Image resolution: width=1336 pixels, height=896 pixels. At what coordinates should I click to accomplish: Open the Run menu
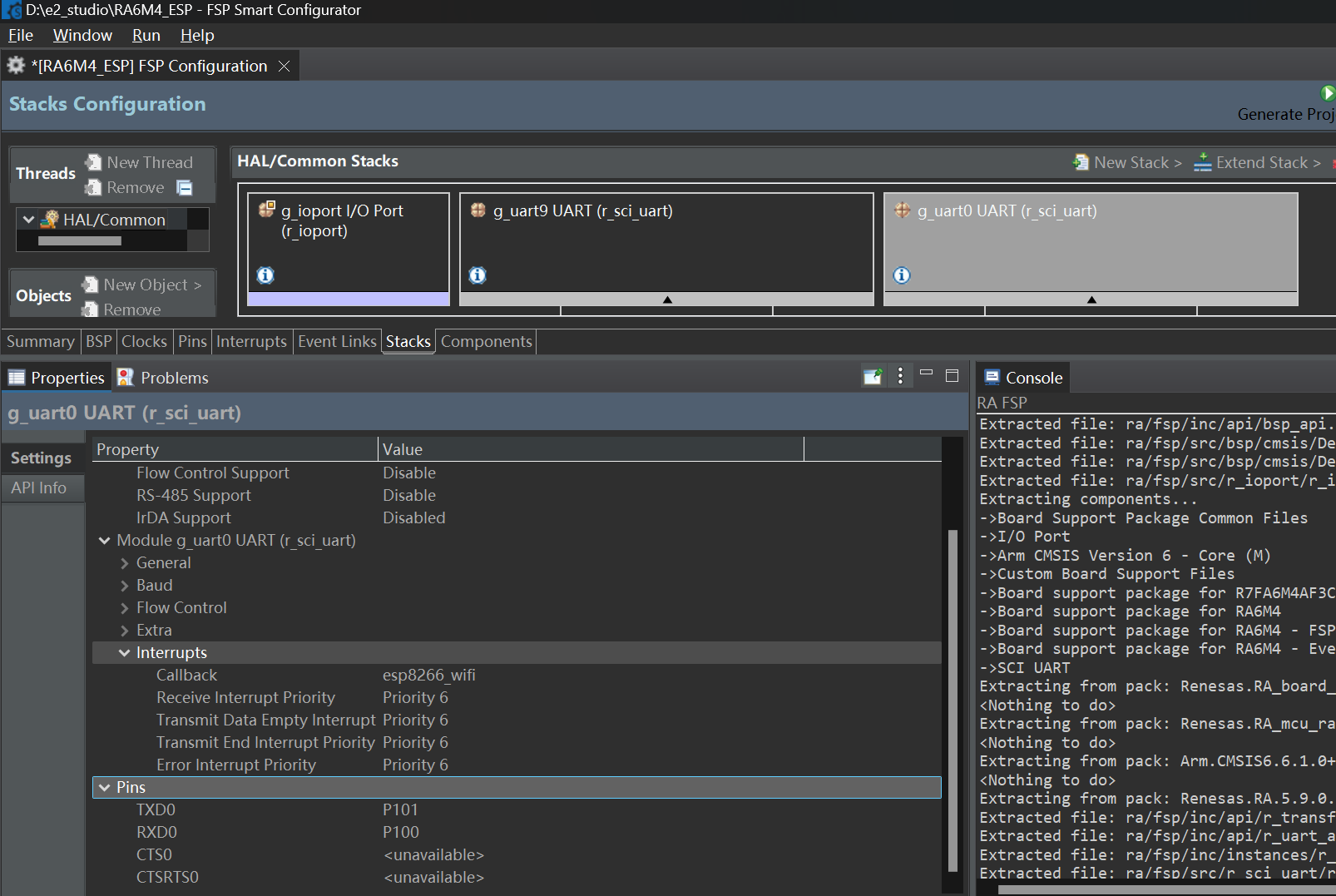146,35
